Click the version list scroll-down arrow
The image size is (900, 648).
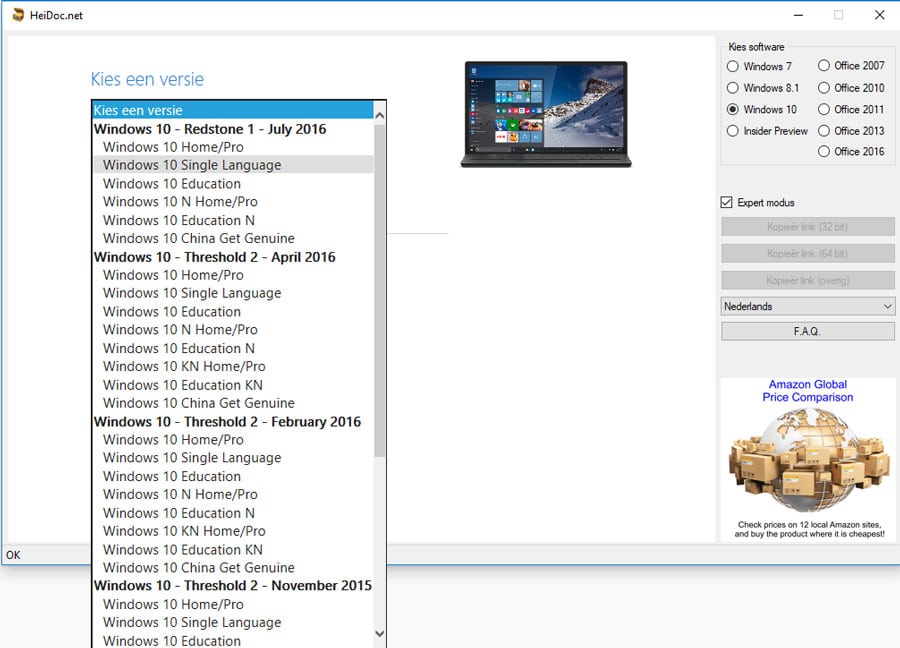(379, 634)
